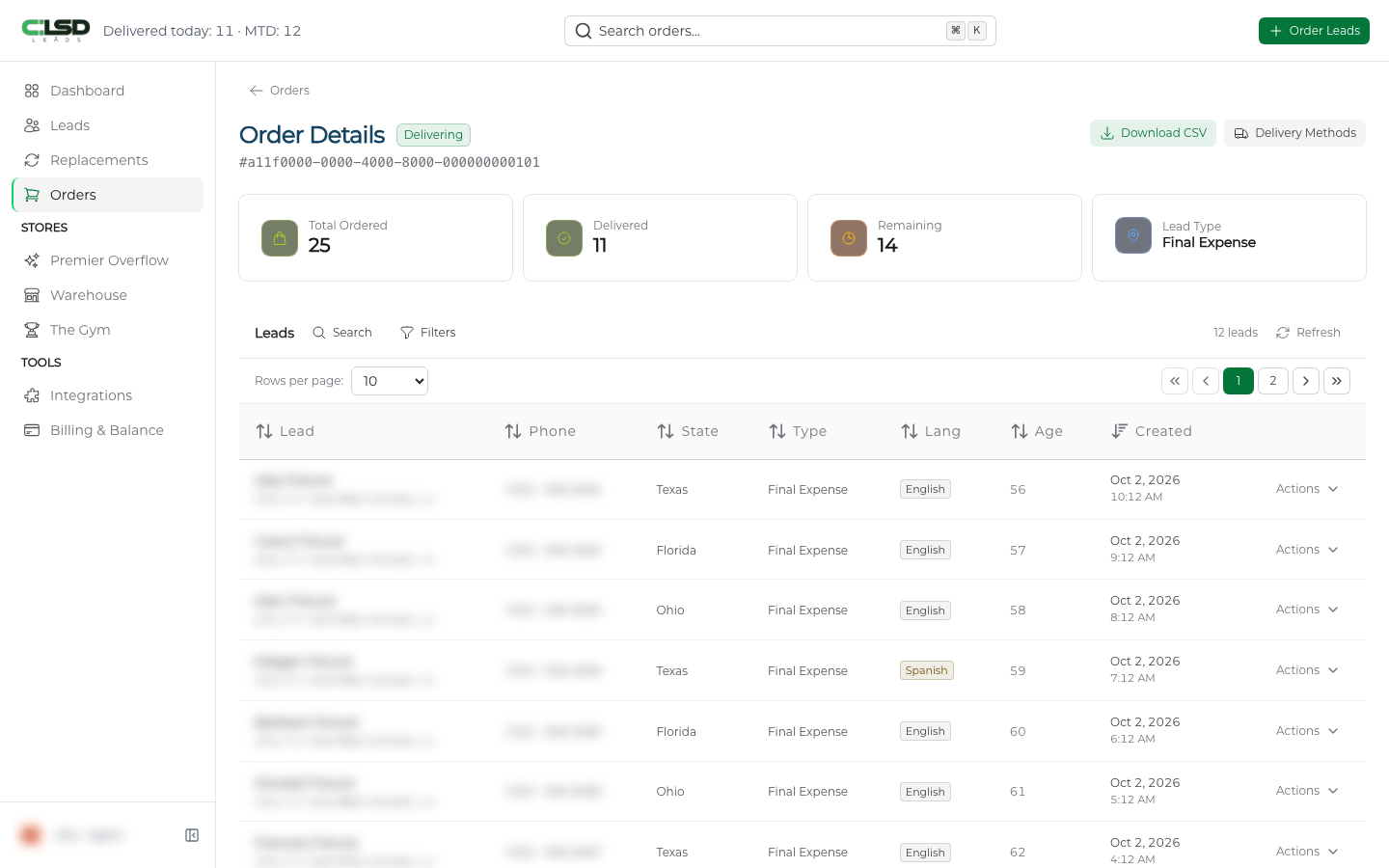Open Integrations tool
This screenshot has height=868, width=1389.
[x=107, y=395]
